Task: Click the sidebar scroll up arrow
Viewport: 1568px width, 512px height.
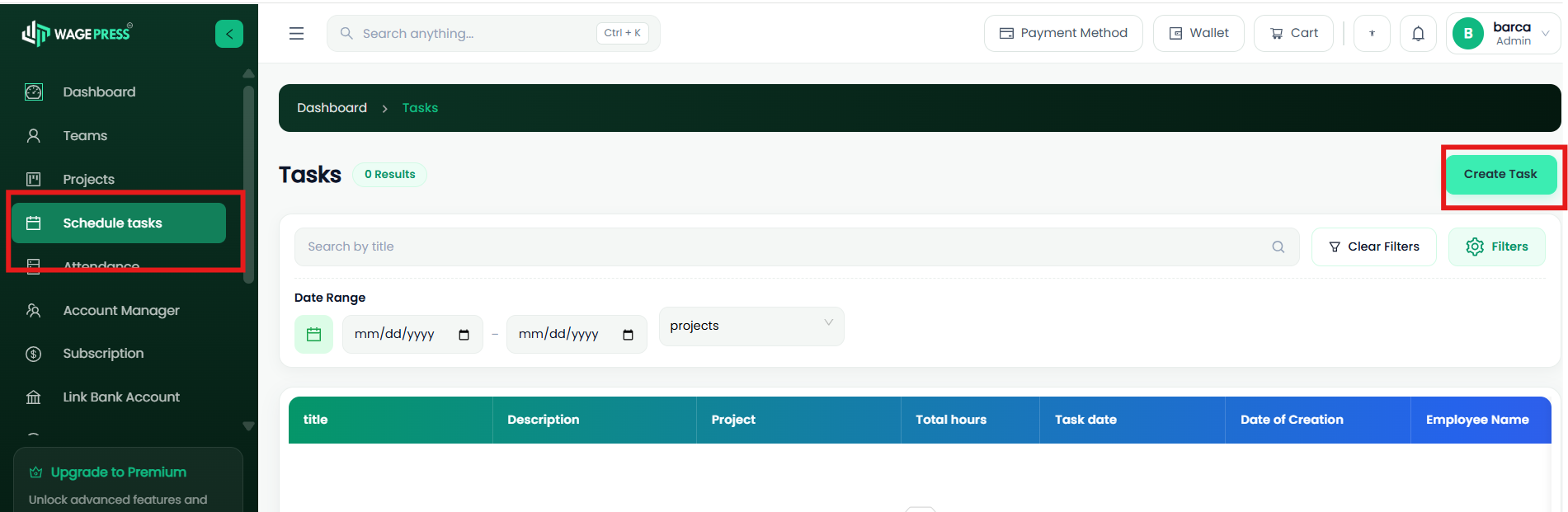Action: click(248, 73)
